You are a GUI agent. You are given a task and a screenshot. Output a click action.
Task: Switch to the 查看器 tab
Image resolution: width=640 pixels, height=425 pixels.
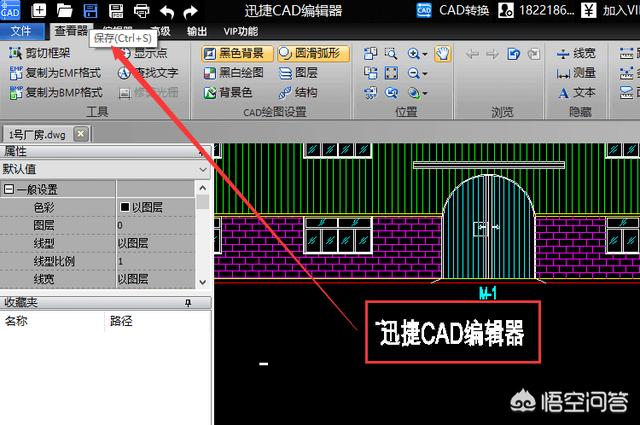(71, 31)
